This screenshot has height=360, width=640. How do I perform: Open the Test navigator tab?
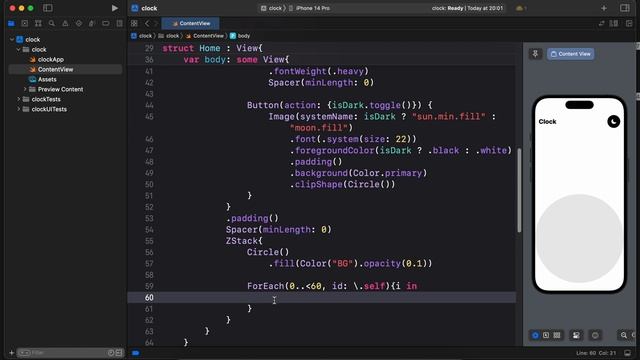[x=79, y=24]
